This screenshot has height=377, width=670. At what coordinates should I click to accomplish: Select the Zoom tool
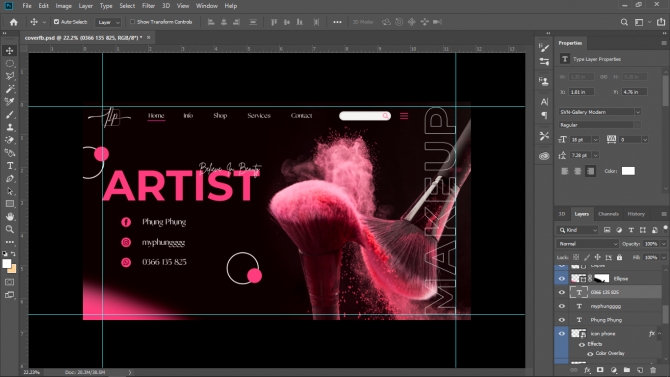click(9, 230)
